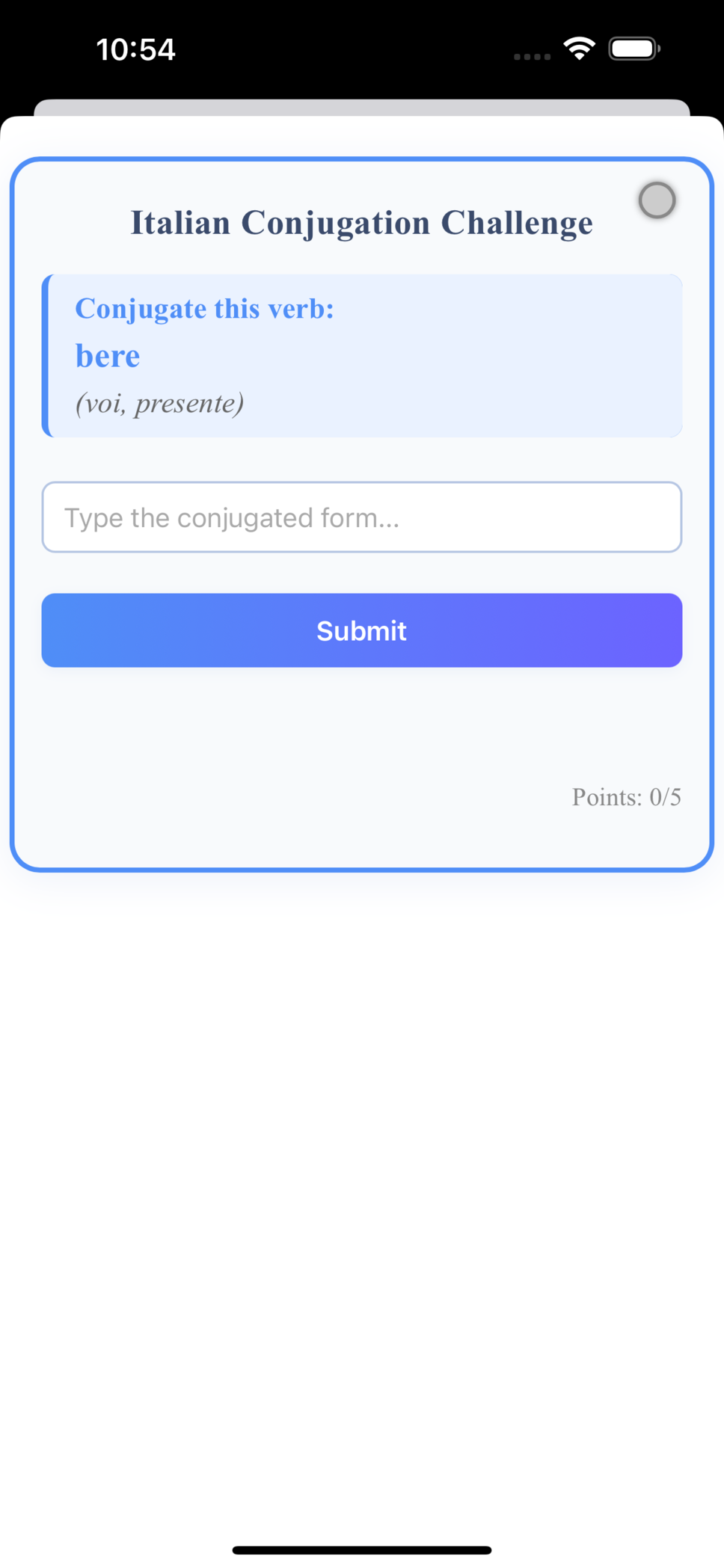Tap the battery indicator icon
This screenshot has height=1568, width=724.
coord(634,49)
